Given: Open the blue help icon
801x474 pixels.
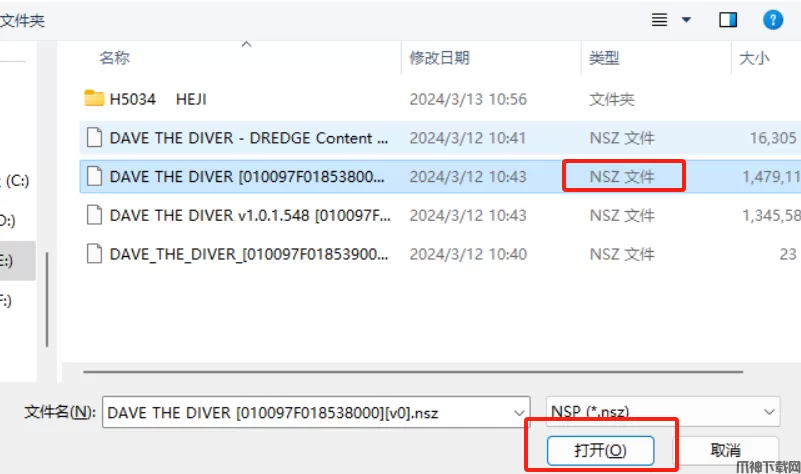Looking at the screenshot, I should (x=772, y=20).
